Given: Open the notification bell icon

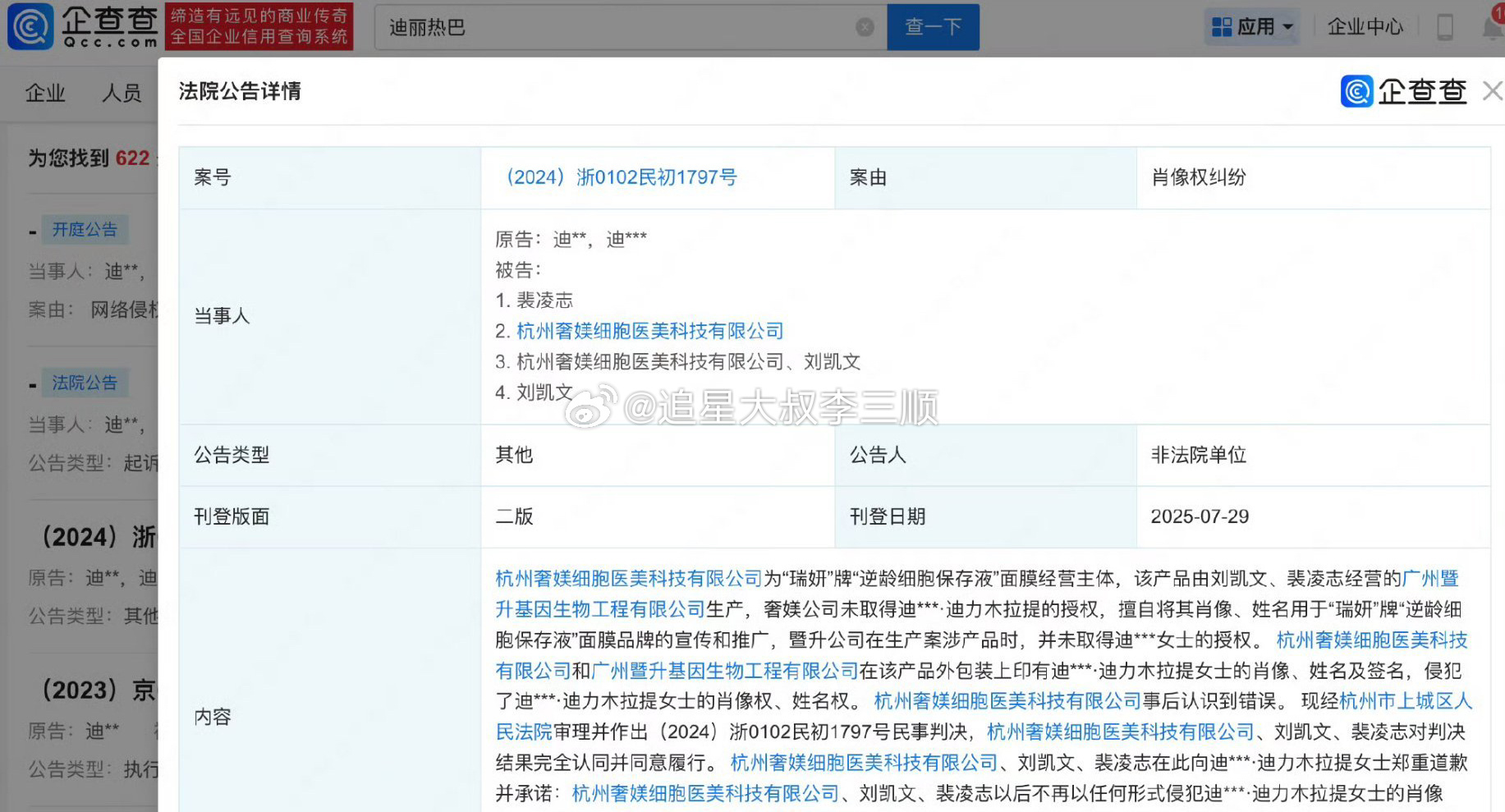Looking at the screenshot, I should click(1494, 27).
